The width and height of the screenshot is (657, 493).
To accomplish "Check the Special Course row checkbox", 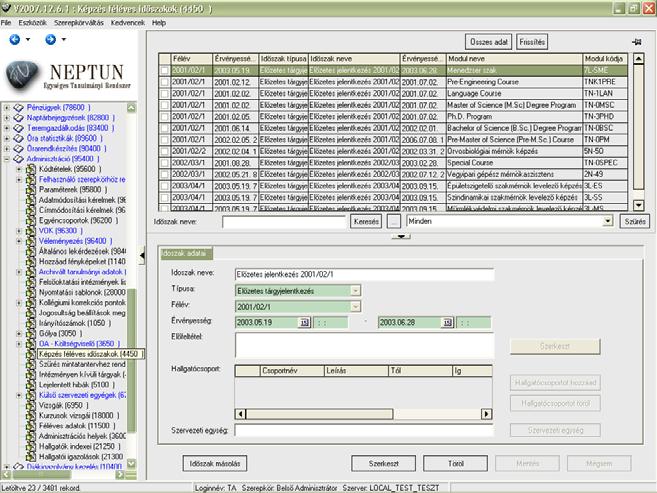I will click(x=165, y=163).
